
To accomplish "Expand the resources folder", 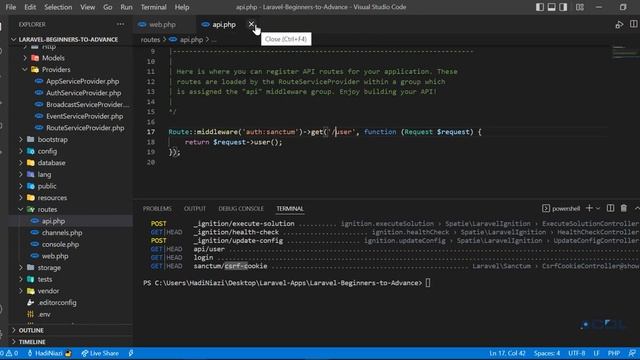I will click(52, 198).
